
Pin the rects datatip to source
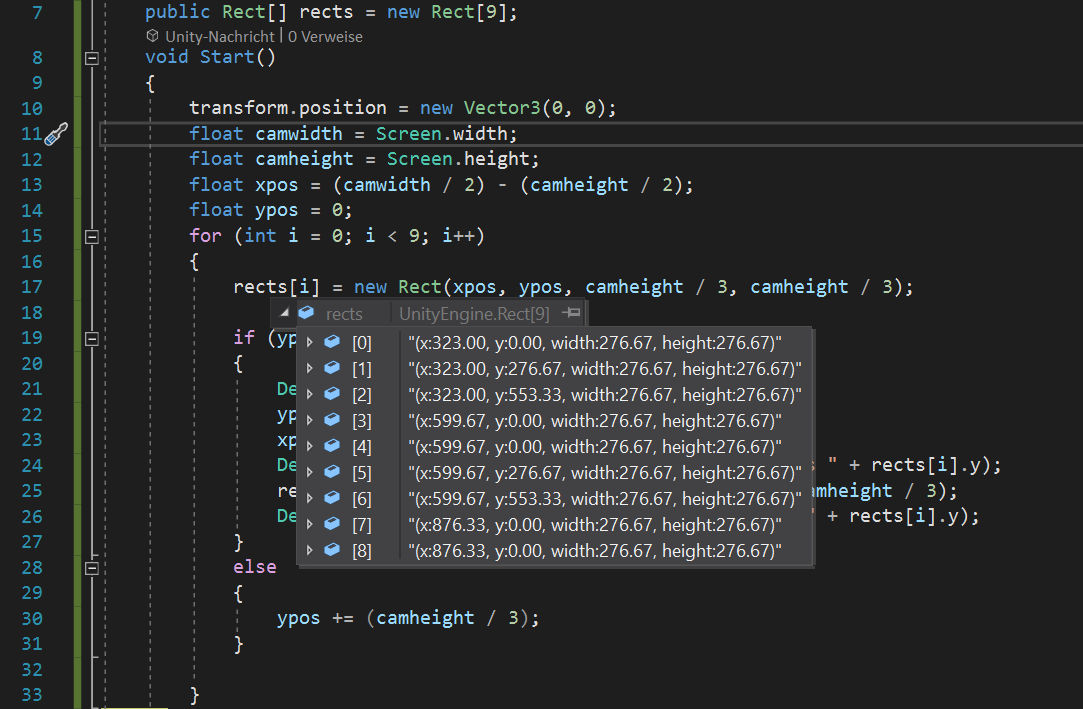pyautogui.click(x=571, y=313)
